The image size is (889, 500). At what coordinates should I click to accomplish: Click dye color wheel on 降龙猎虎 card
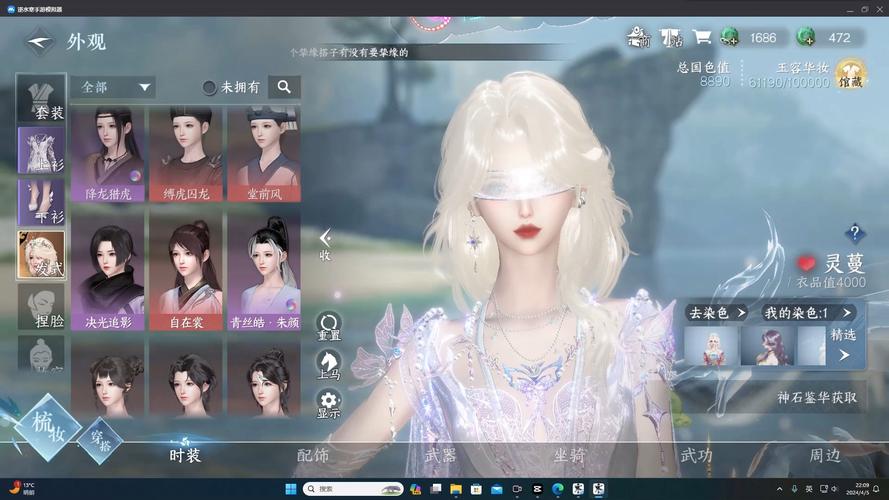point(135,176)
